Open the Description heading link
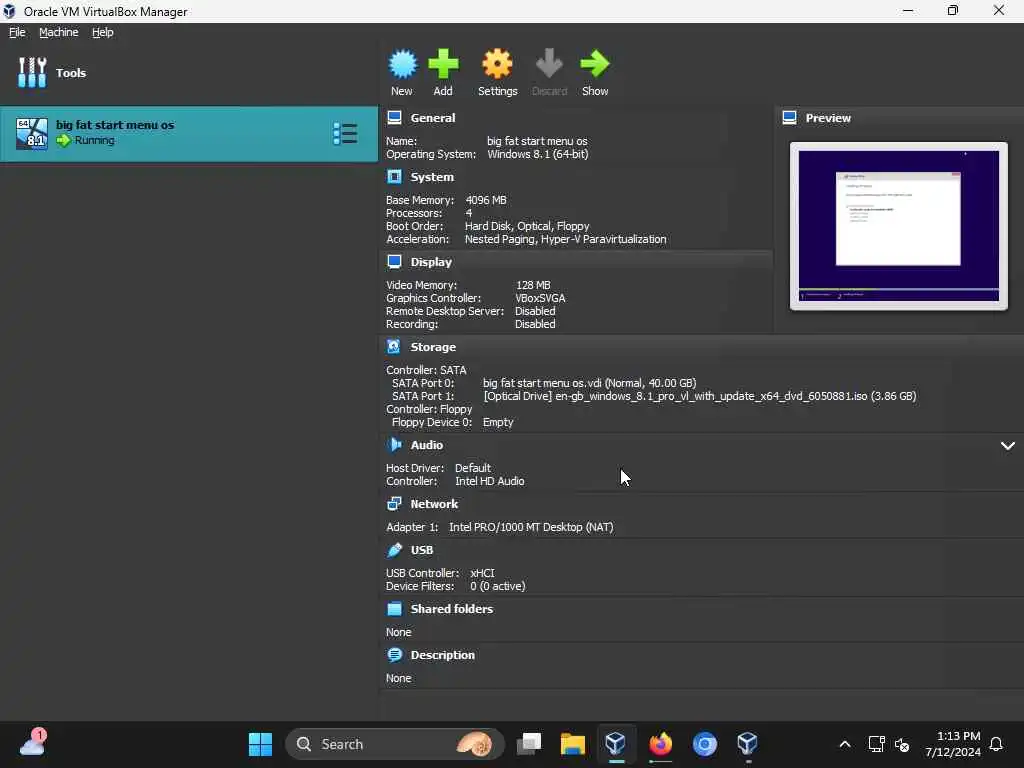Screen dimensions: 1024x768 [x=443, y=654]
